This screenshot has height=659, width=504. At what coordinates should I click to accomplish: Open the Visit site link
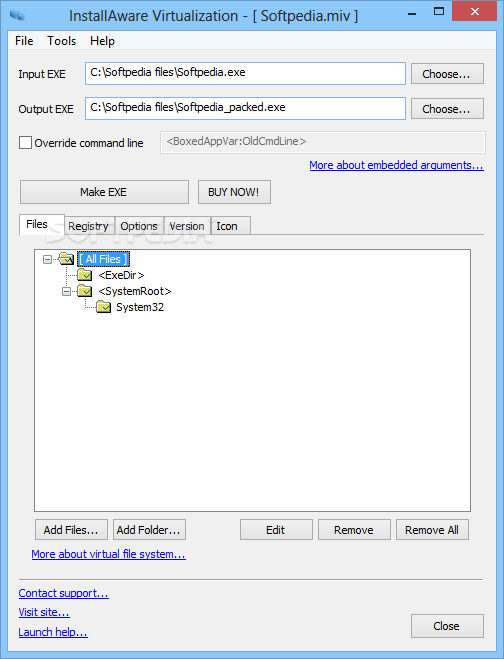tap(44, 612)
